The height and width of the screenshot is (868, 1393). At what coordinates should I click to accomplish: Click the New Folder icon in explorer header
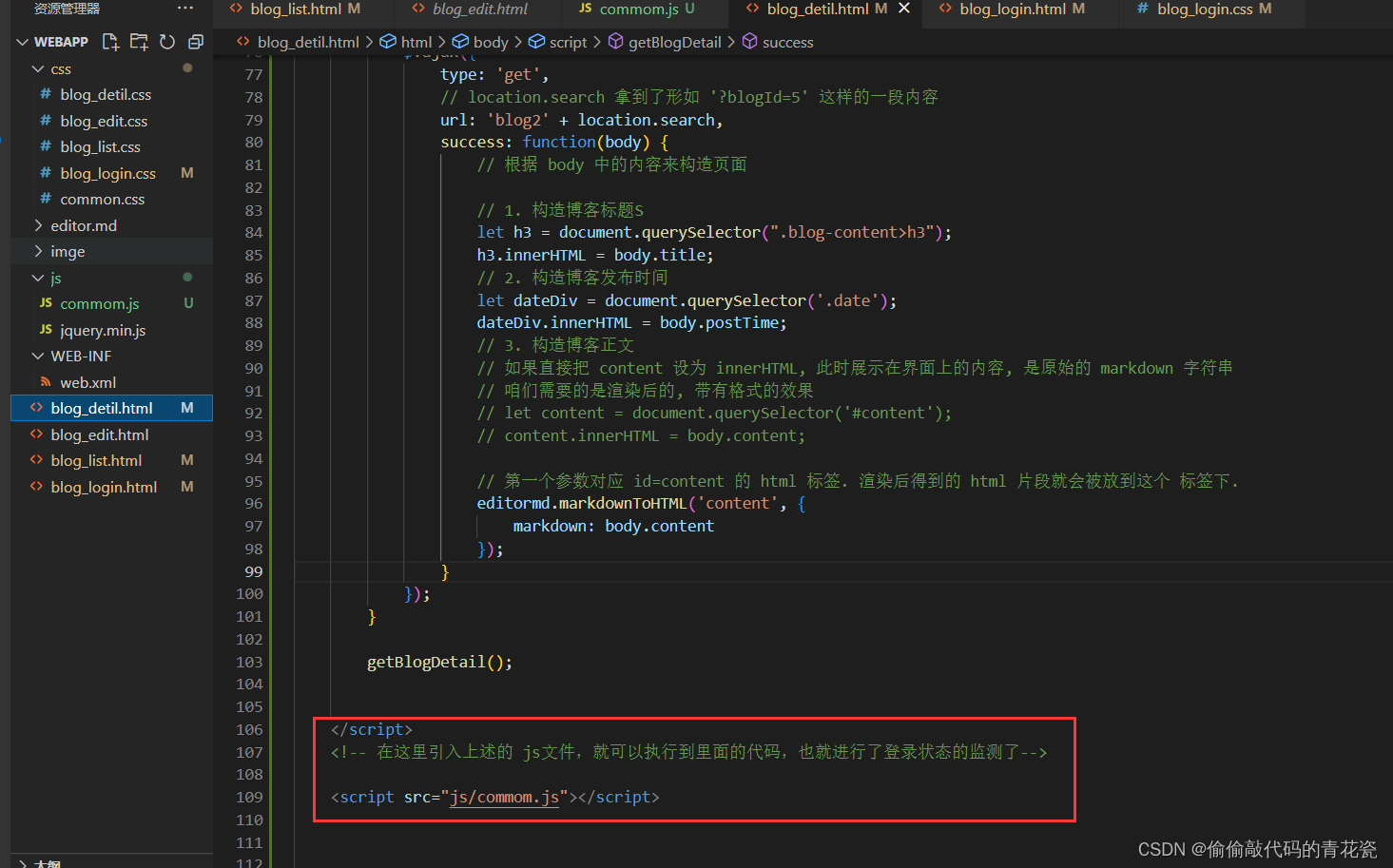point(139,42)
